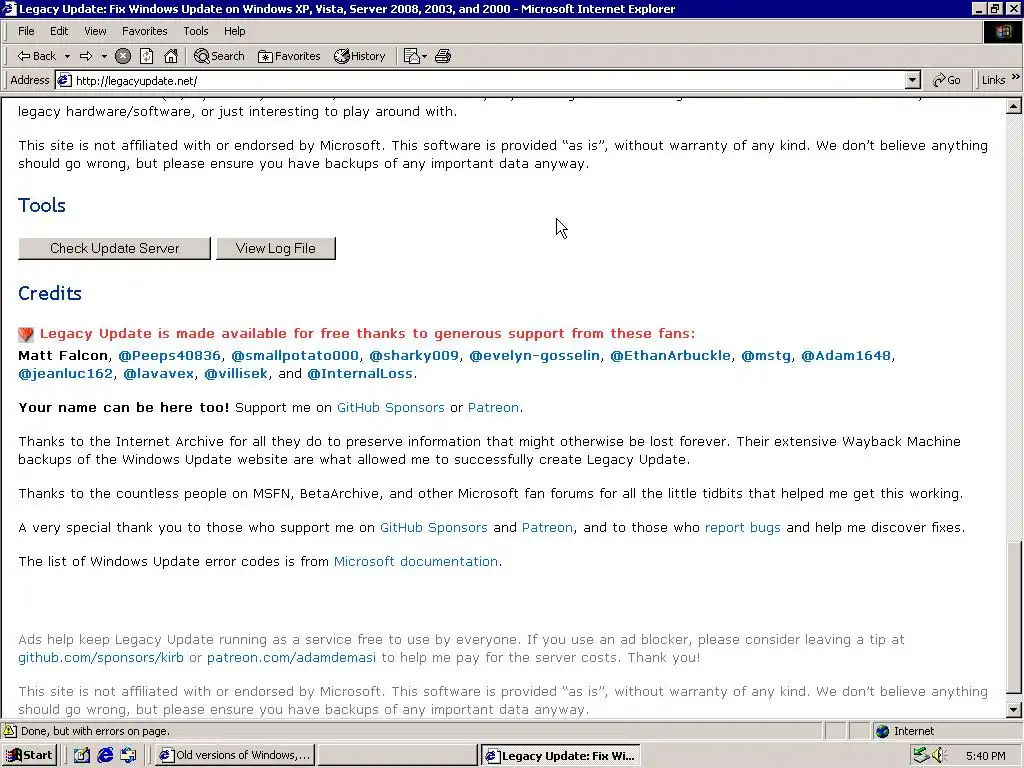The image size is (1024, 768).
Task: Expand the Links toolbar chevron
Action: coord(1016,77)
